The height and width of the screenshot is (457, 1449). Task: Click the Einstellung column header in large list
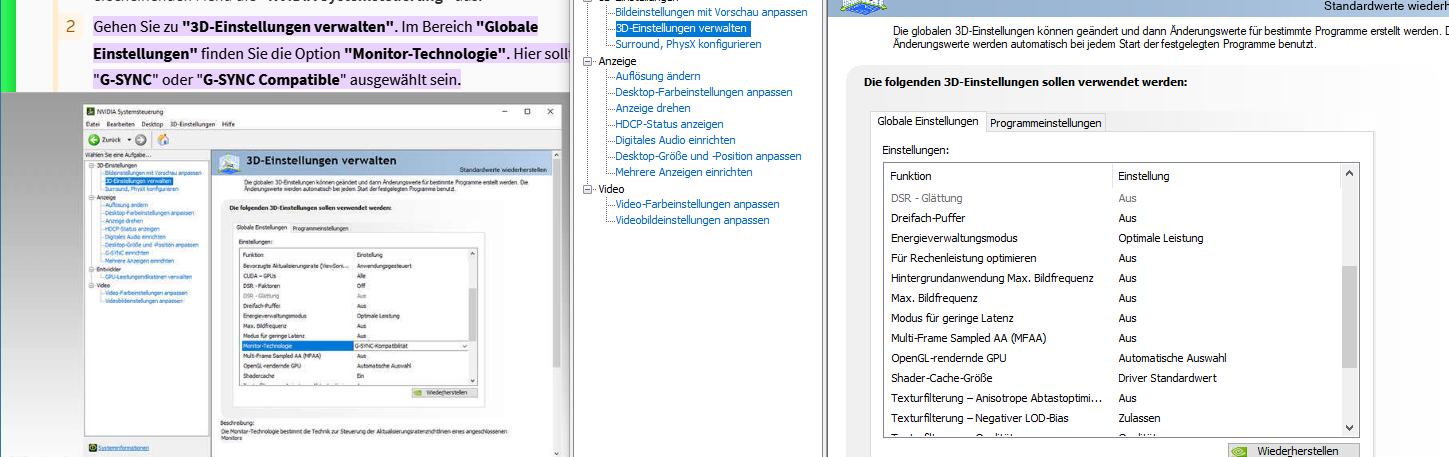click(1227, 176)
